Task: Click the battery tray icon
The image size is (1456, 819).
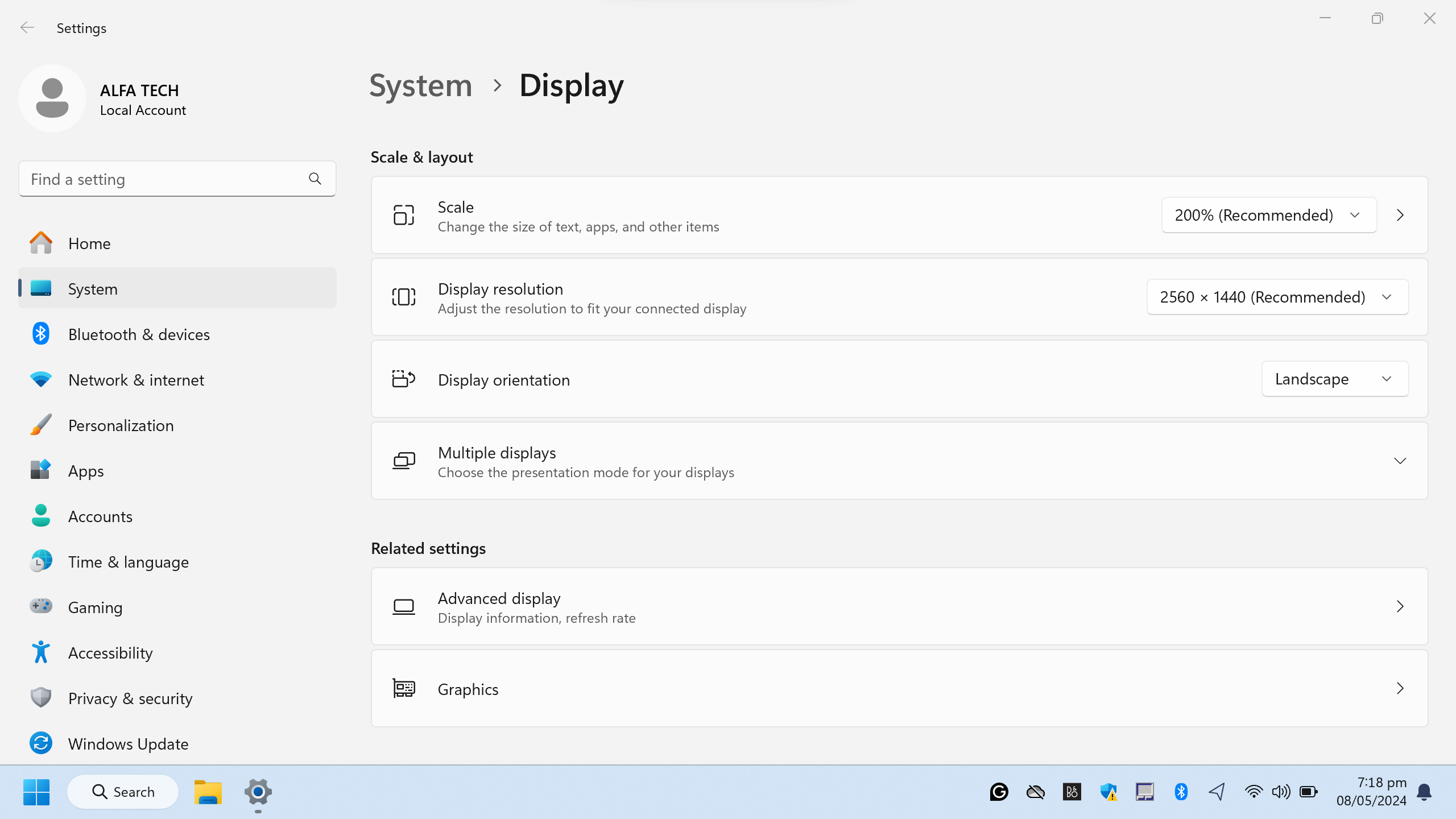Action: click(1308, 792)
